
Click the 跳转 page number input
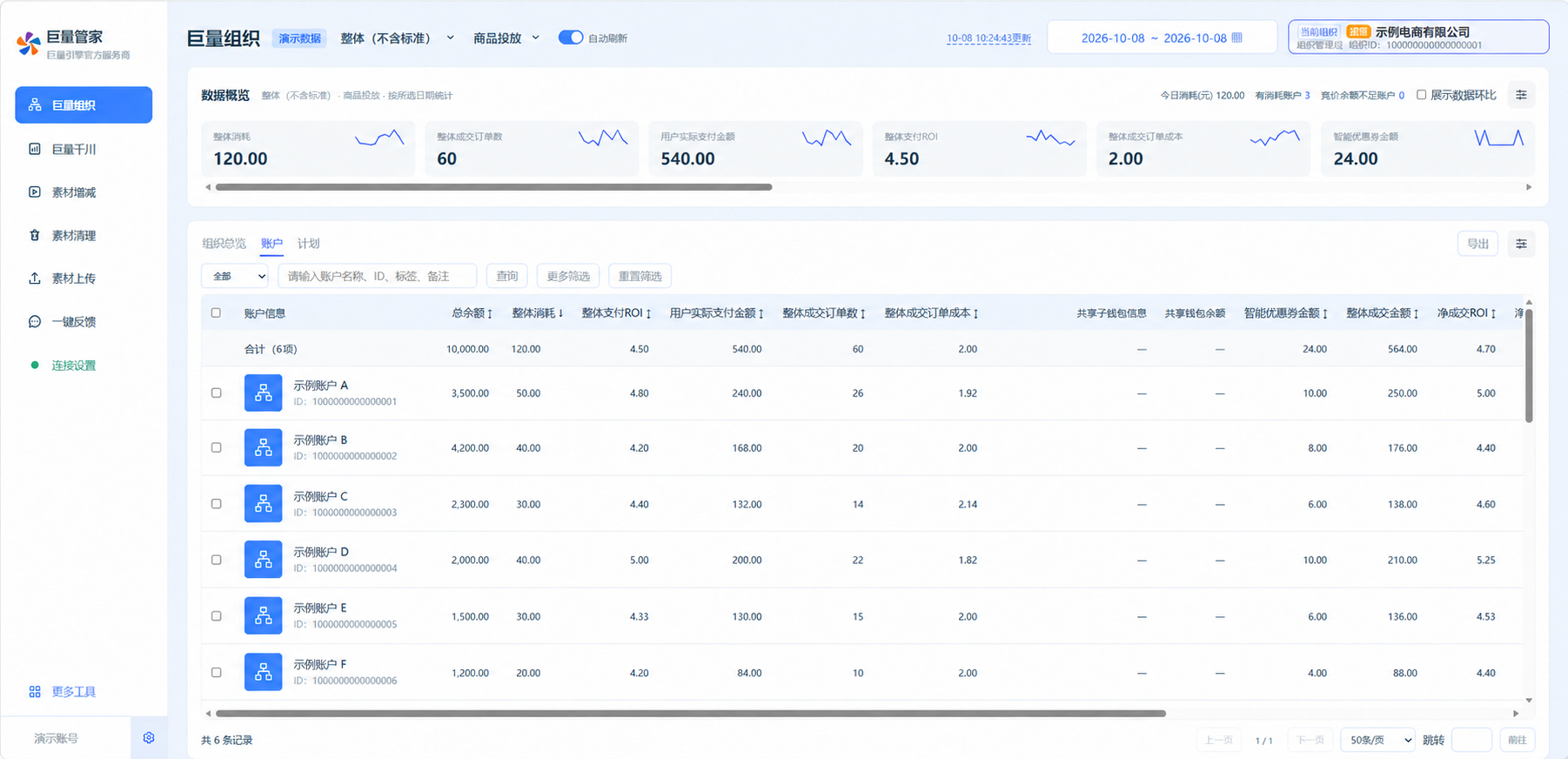click(x=1472, y=740)
